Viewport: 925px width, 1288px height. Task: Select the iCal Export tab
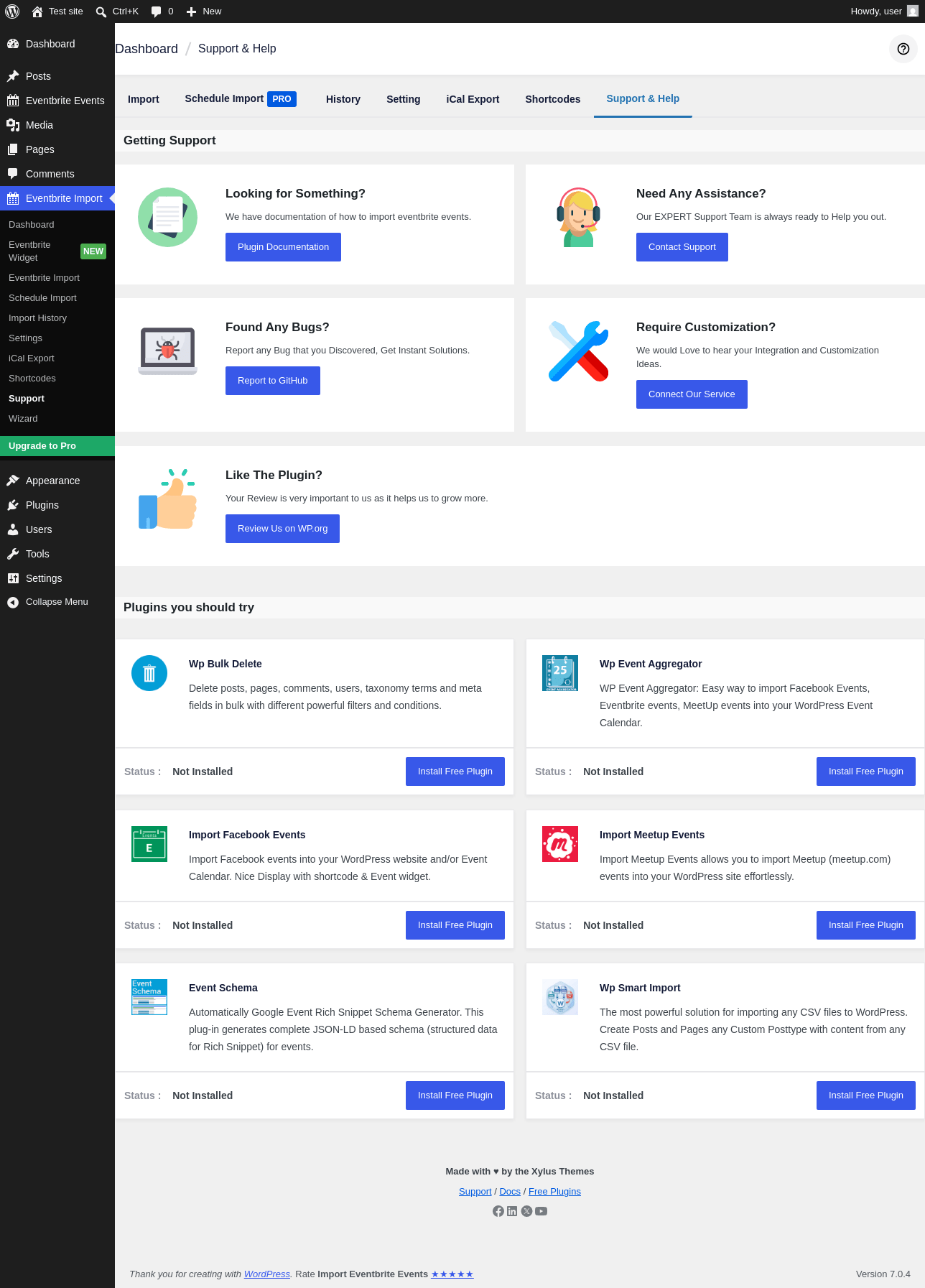coord(473,99)
